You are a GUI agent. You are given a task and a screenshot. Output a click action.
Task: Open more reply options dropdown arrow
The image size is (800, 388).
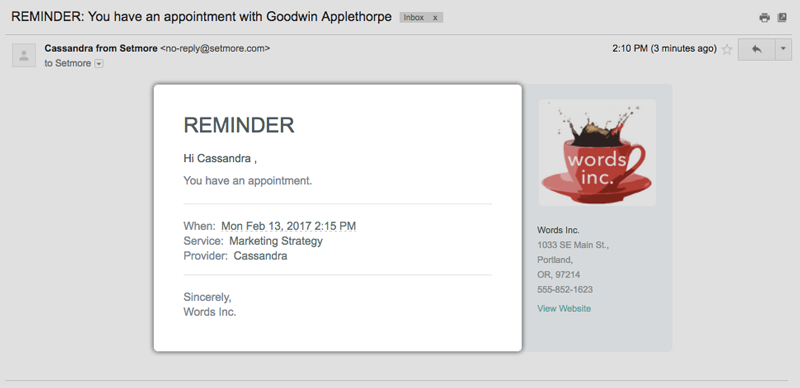[x=784, y=50]
